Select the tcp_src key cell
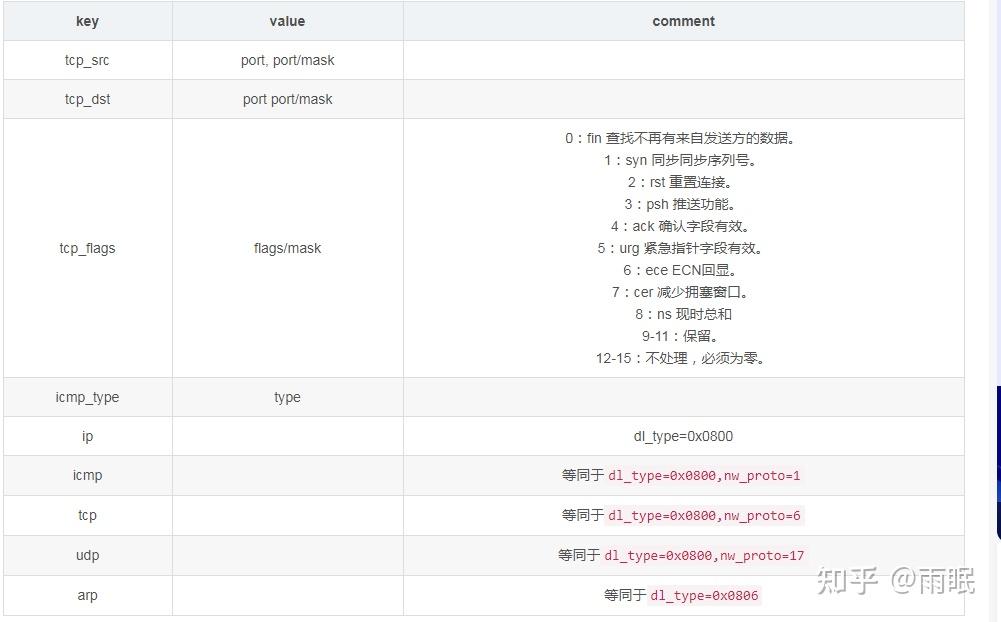1001x622 pixels. [87, 60]
